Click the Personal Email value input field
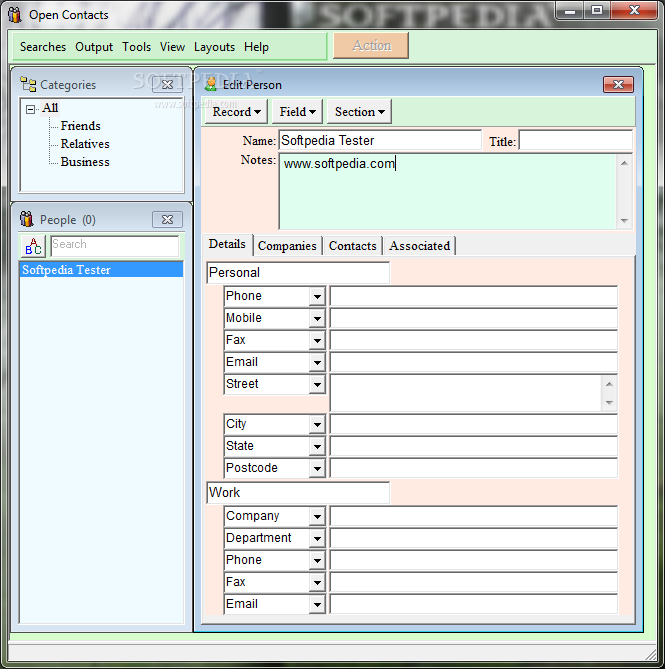Screen dimensions: 665x669 pos(473,362)
